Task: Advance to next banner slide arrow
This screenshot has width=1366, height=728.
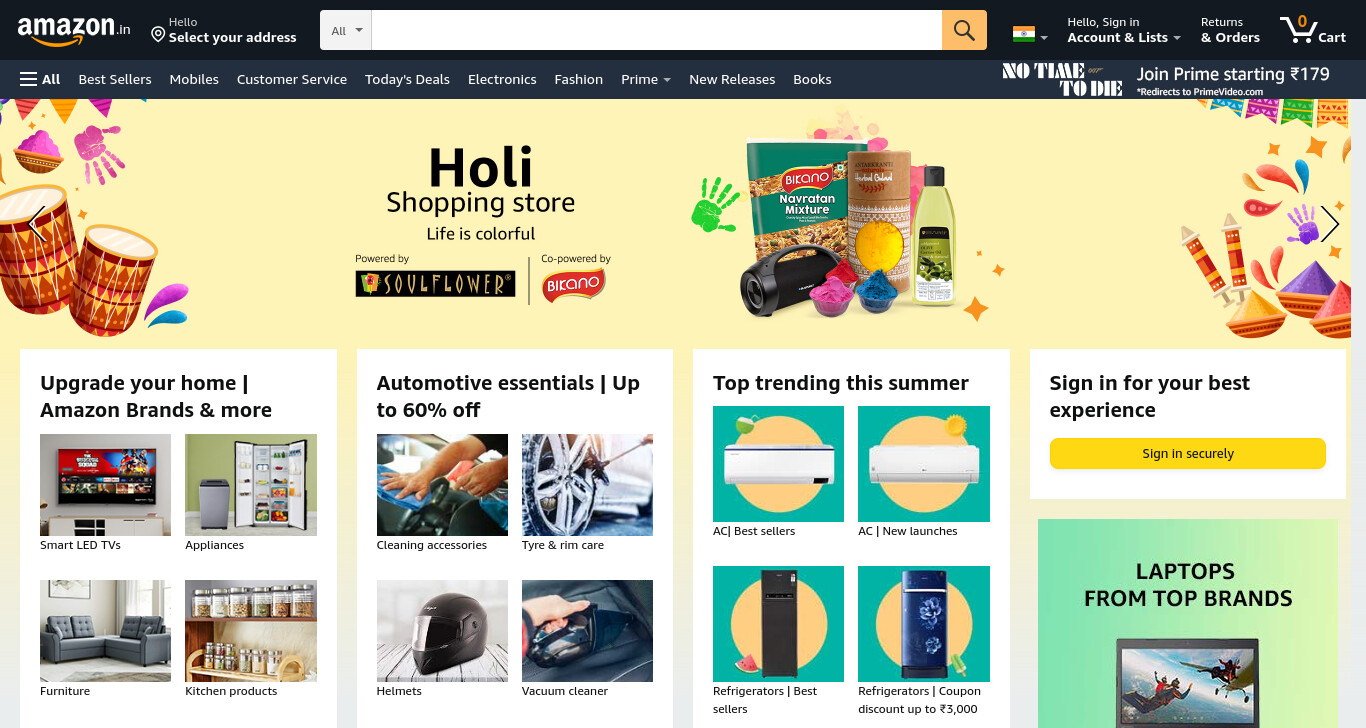Action: (x=1329, y=224)
